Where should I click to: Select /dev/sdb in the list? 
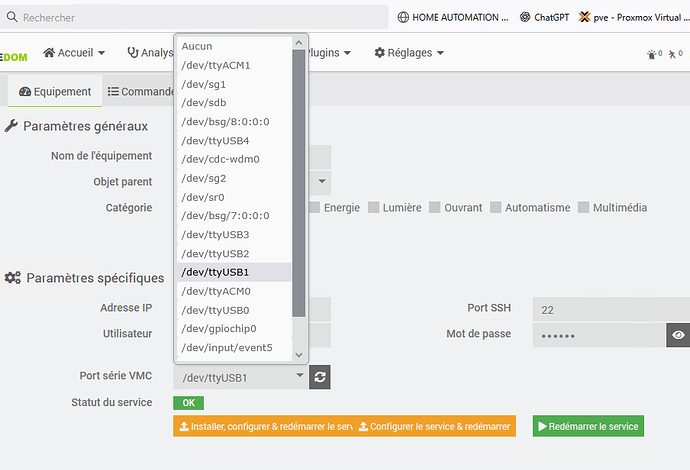coord(234,103)
